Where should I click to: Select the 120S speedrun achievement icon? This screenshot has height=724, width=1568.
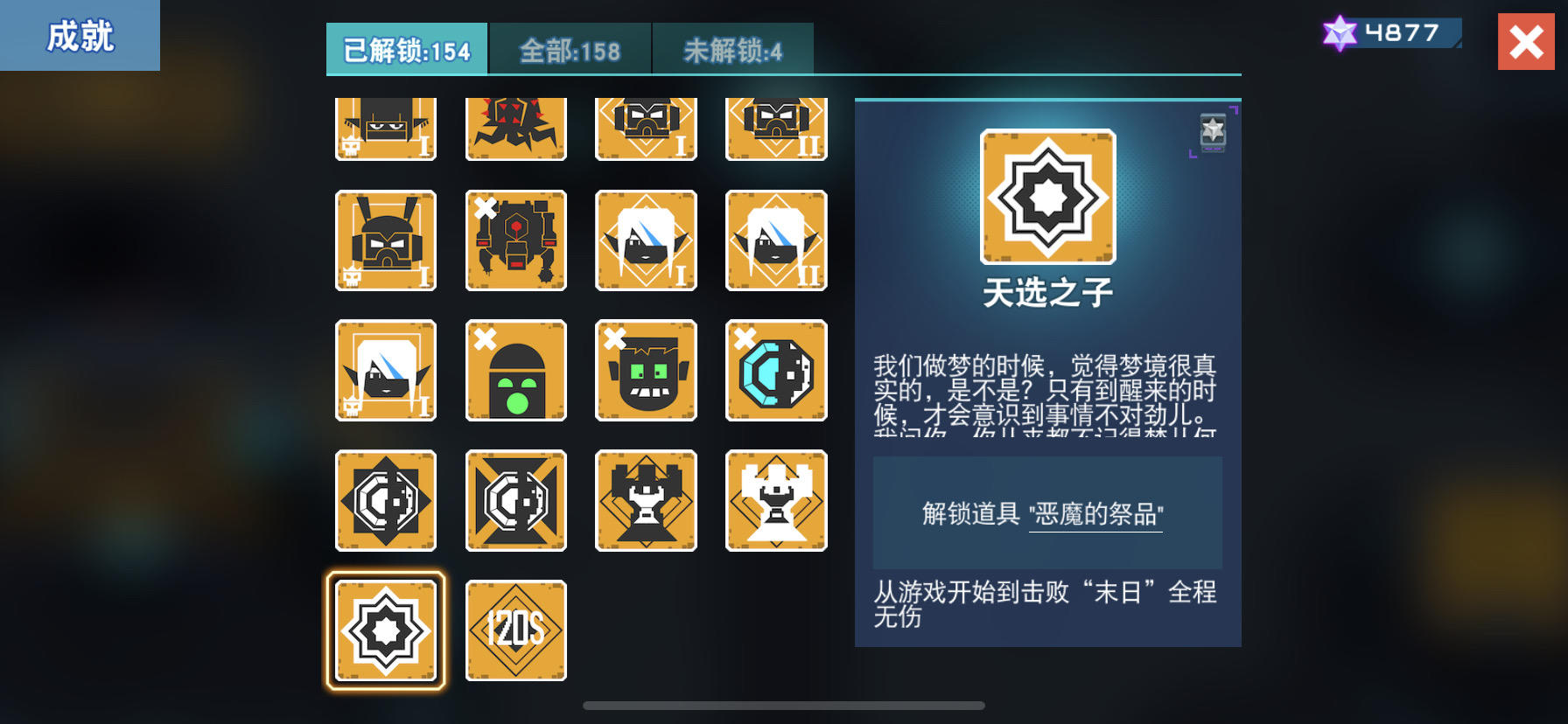click(516, 630)
